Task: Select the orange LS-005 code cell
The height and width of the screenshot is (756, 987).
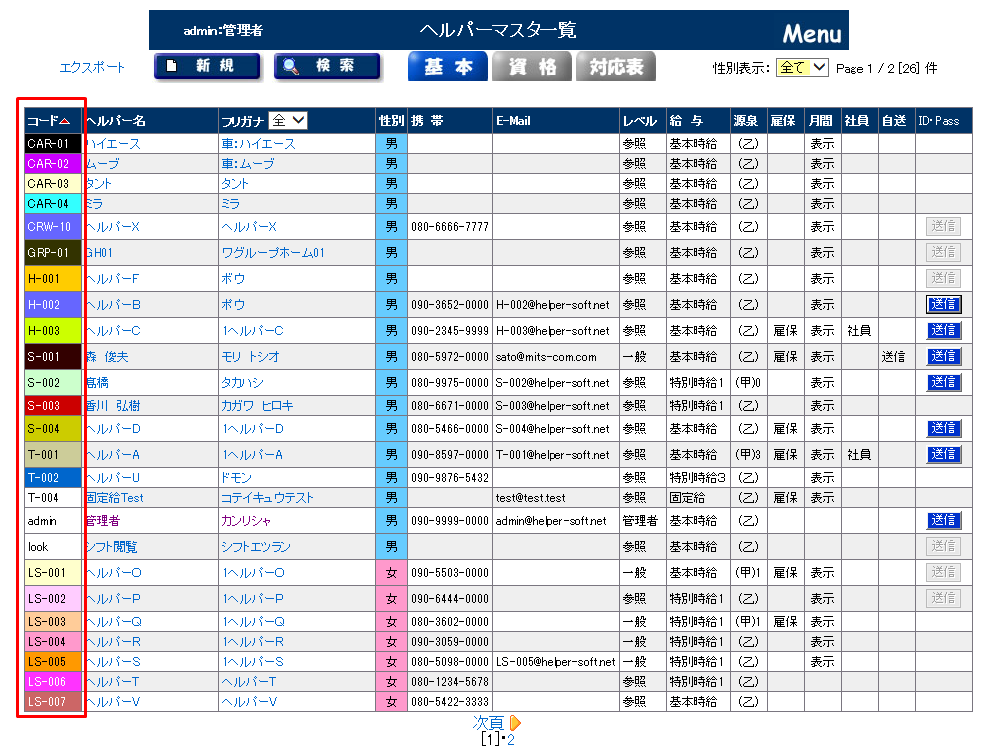Action: 53,662
